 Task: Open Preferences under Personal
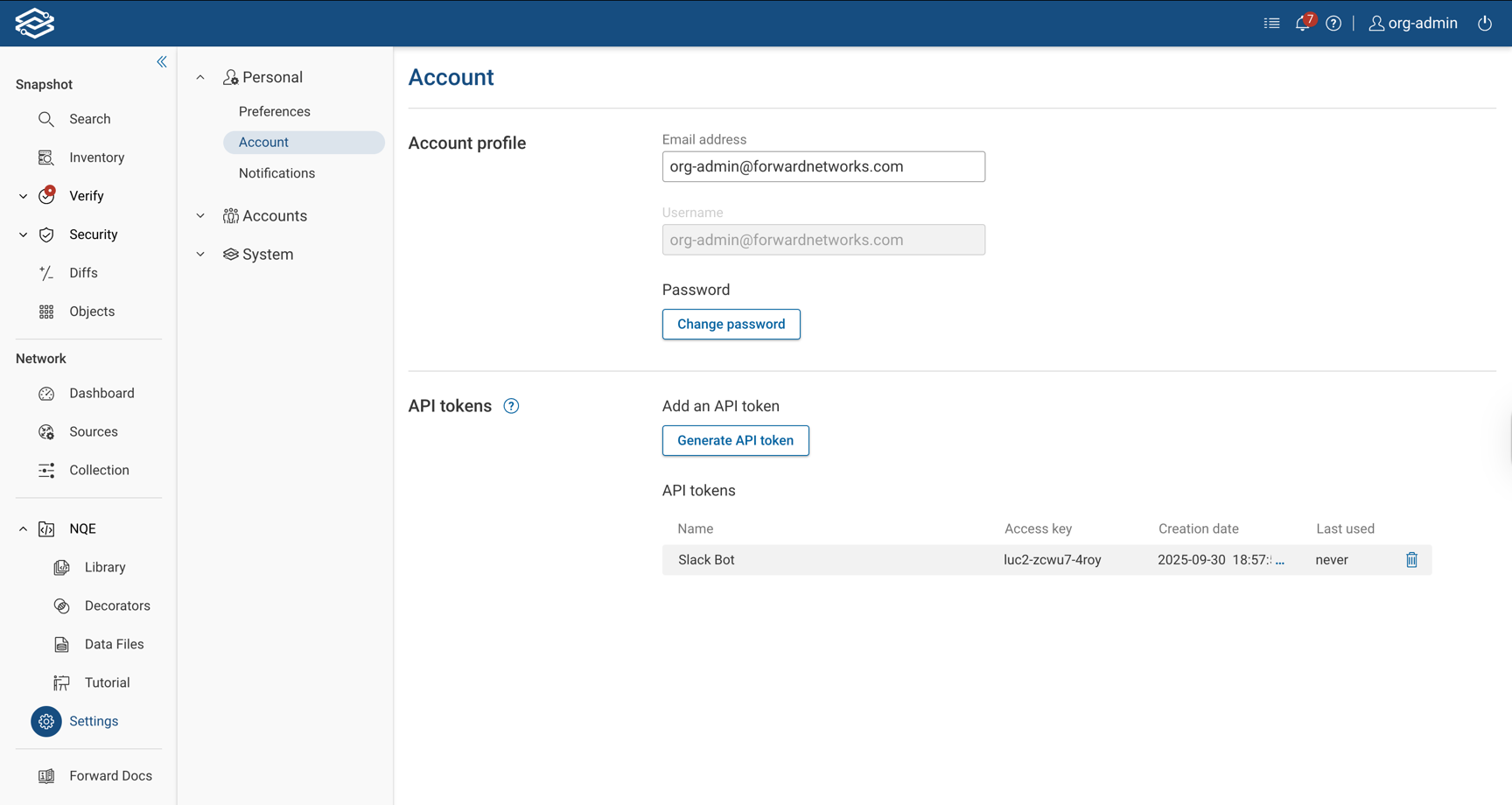point(274,111)
